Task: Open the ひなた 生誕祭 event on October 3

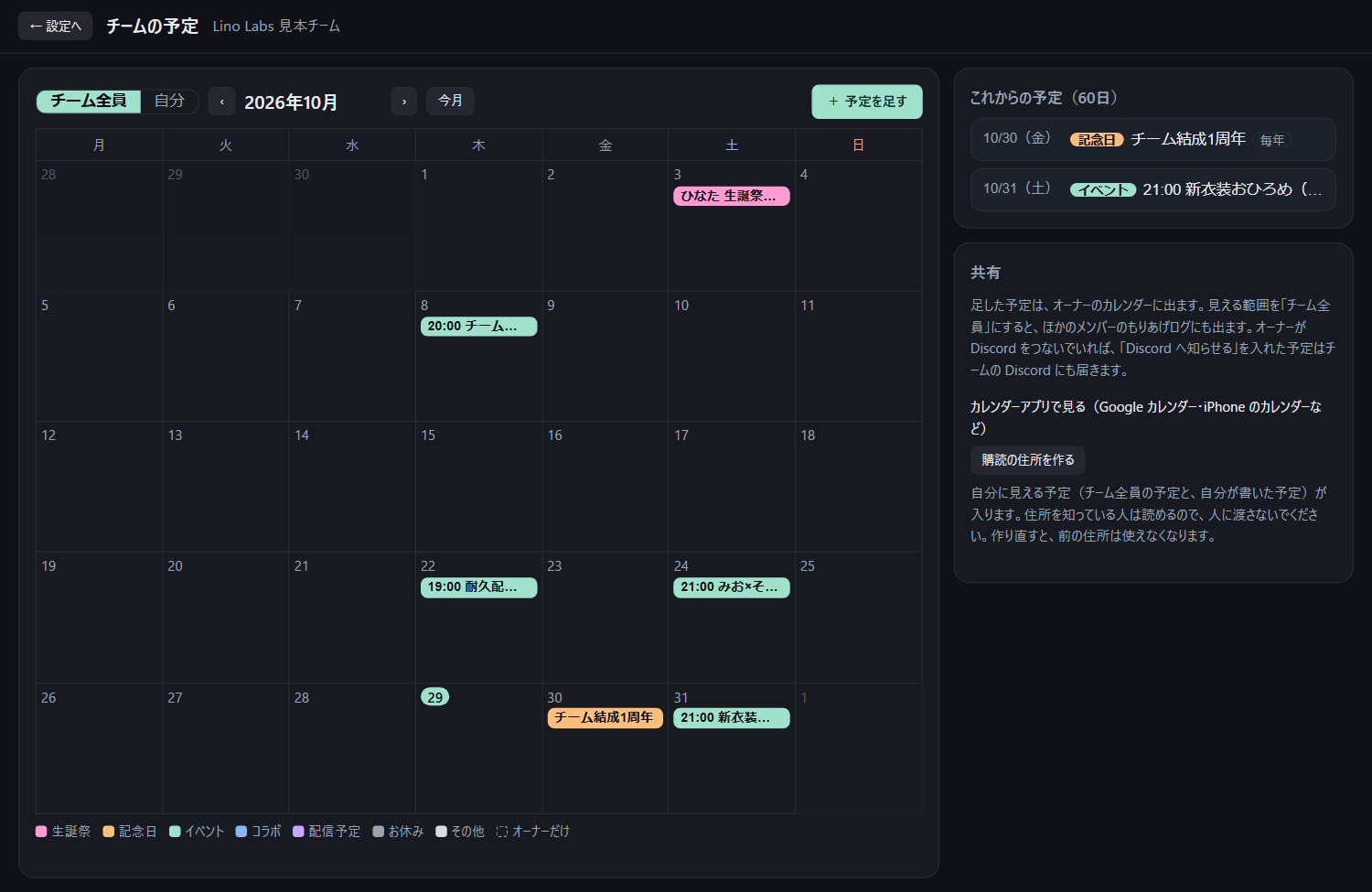Action: click(732, 196)
